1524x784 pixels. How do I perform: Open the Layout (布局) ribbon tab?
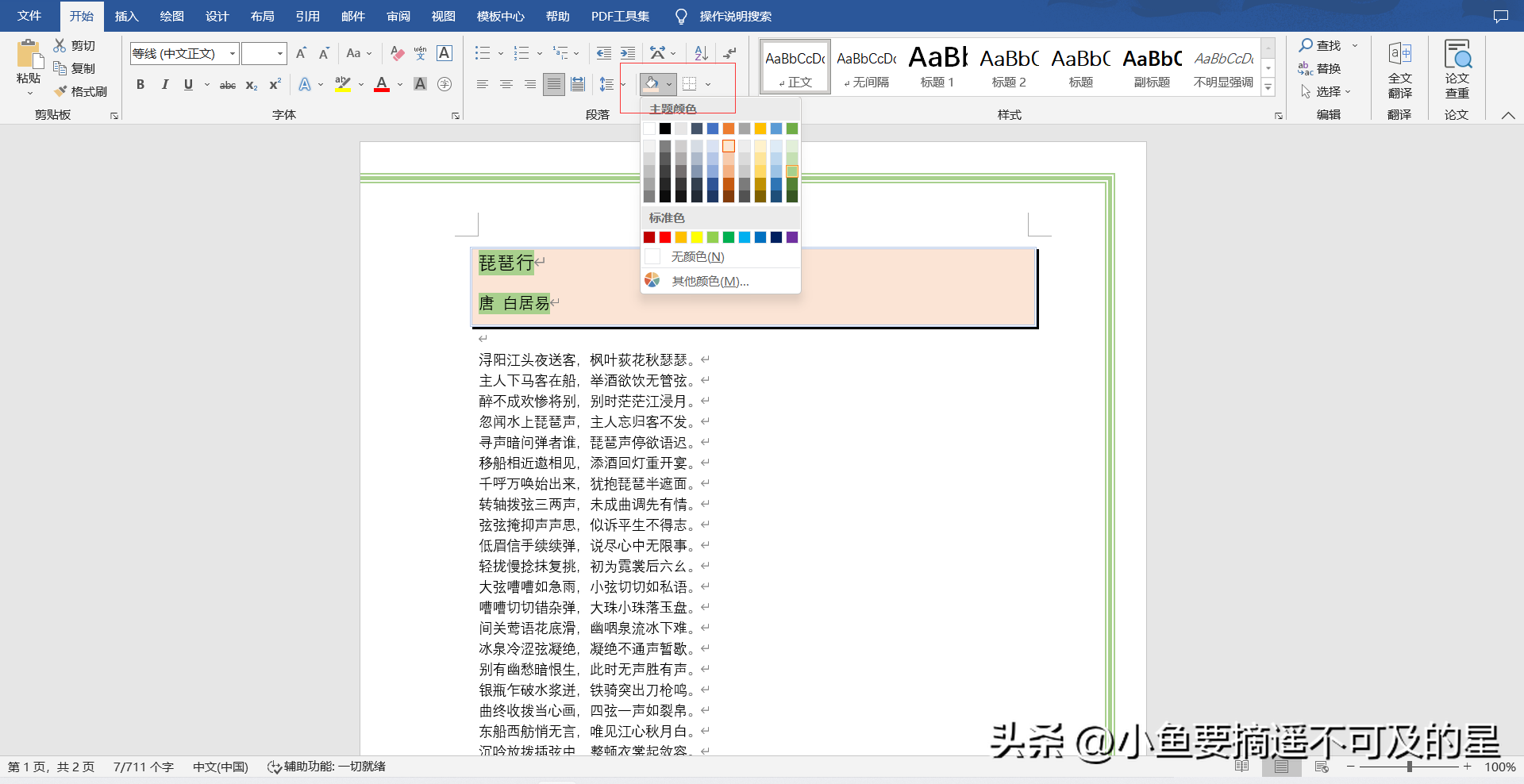262,16
